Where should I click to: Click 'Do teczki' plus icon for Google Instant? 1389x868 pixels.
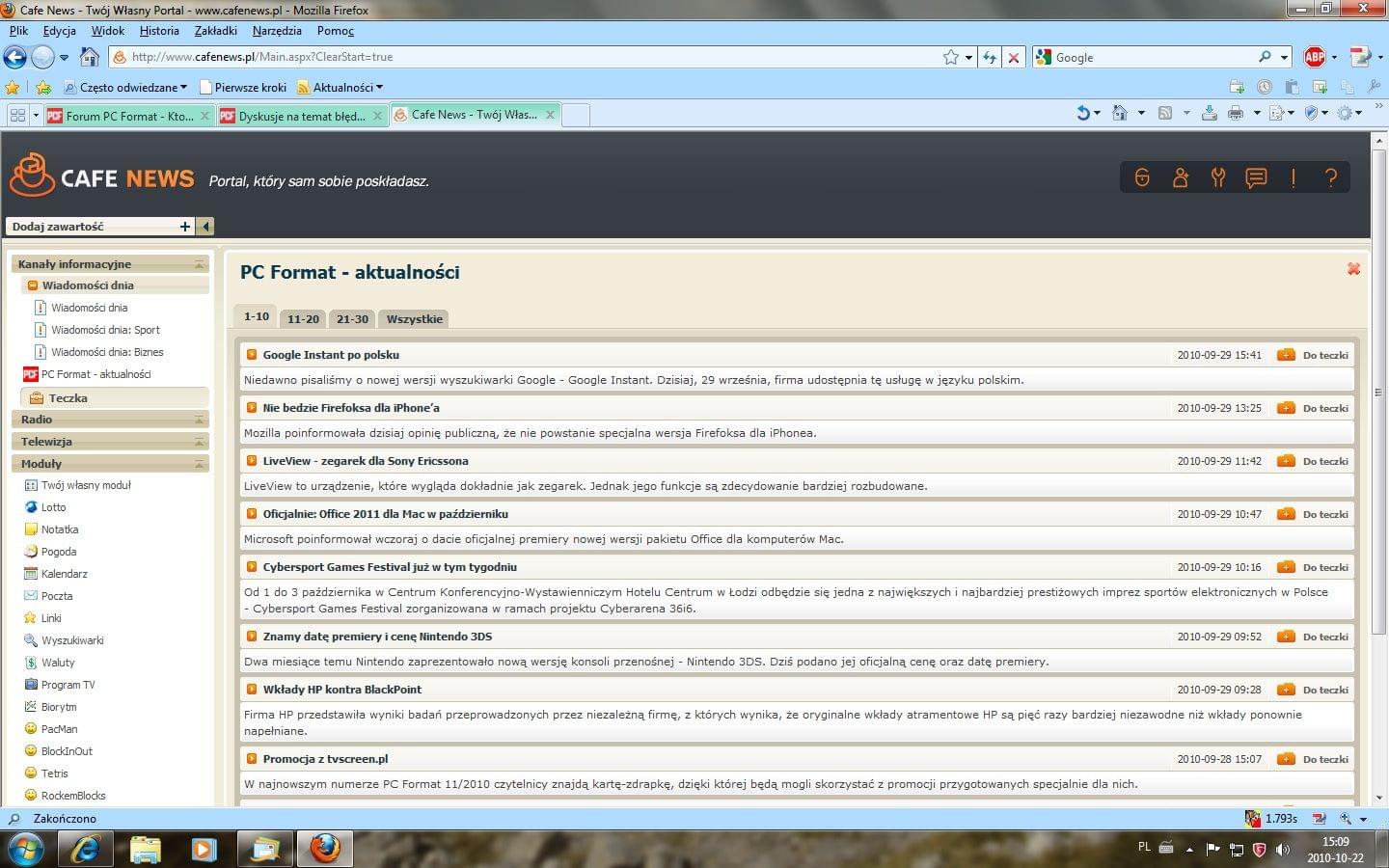1286,355
